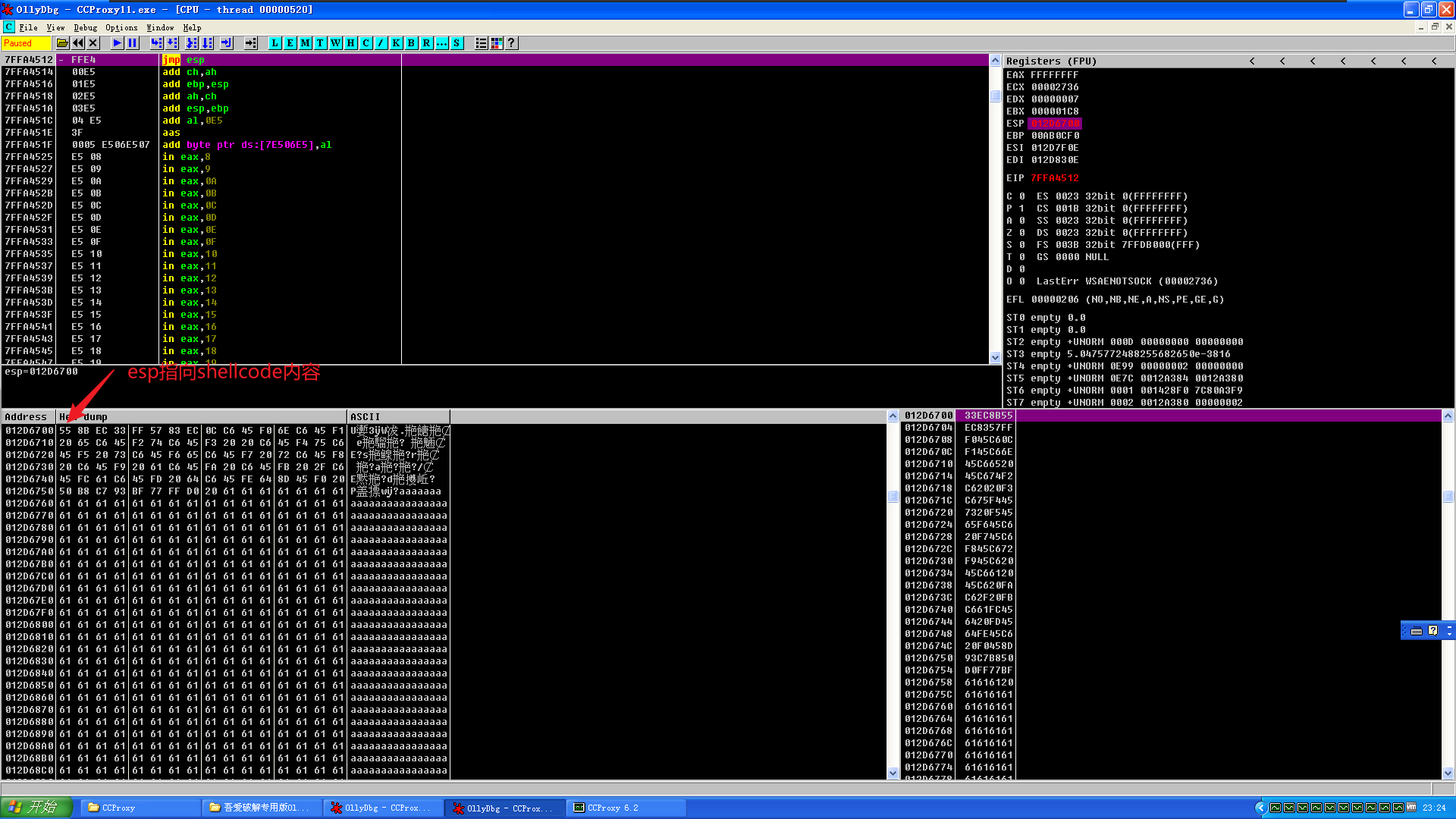Click the EIP value 7FFA4512
The height and width of the screenshot is (819, 1456).
pos(1054,178)
